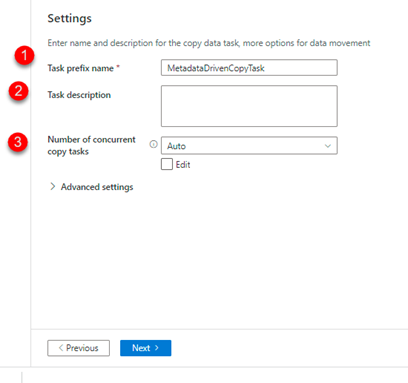Viewport: 408px width, 383px height.
Task: Enable the Edit checkbox
Action: pos(167,164)
